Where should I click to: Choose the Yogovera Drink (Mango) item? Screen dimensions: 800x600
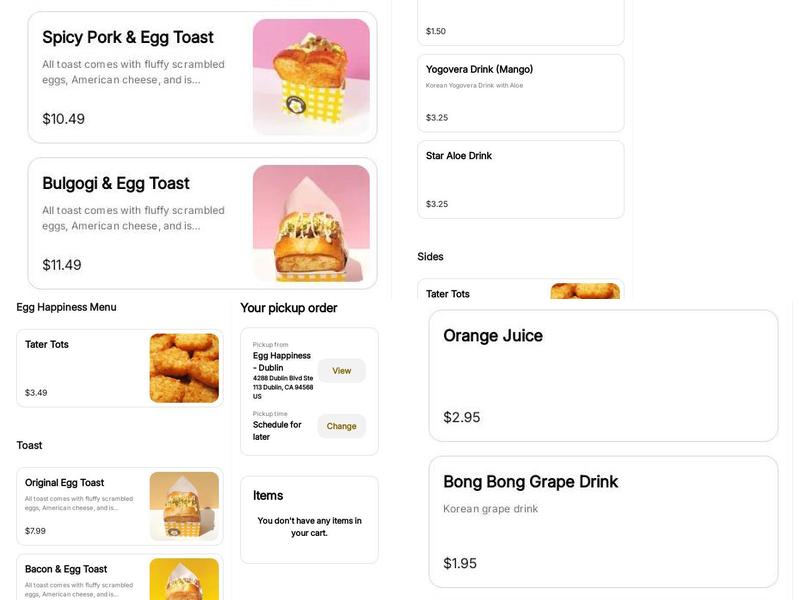pyautogui.click(x=520, y=92)
